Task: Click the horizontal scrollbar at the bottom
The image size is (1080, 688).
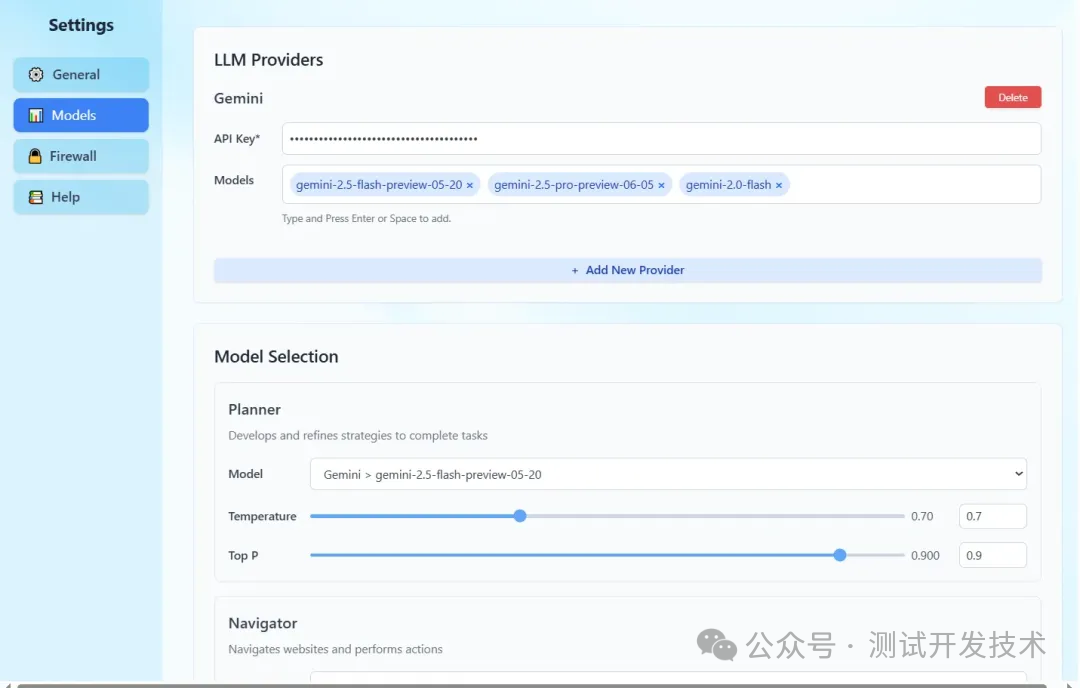Action: pos(530,685)
